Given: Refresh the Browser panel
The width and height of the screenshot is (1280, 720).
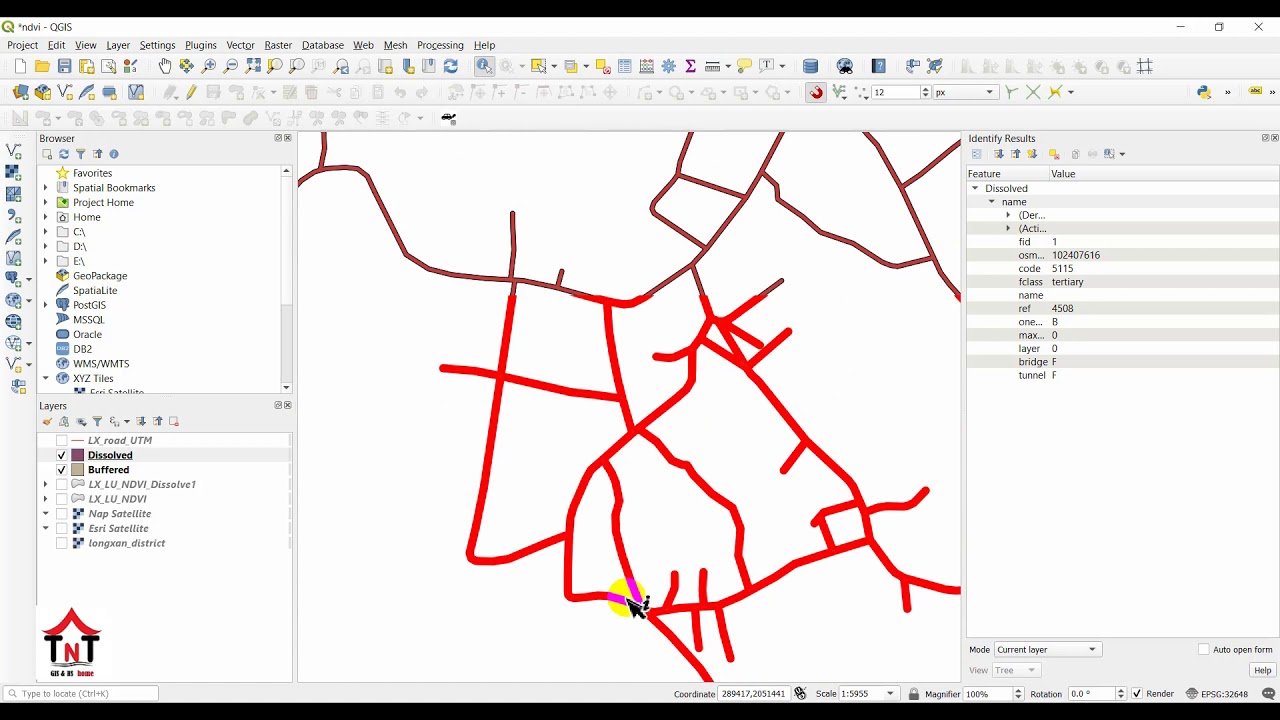Looking at the screenshot, I should (64, 154).
